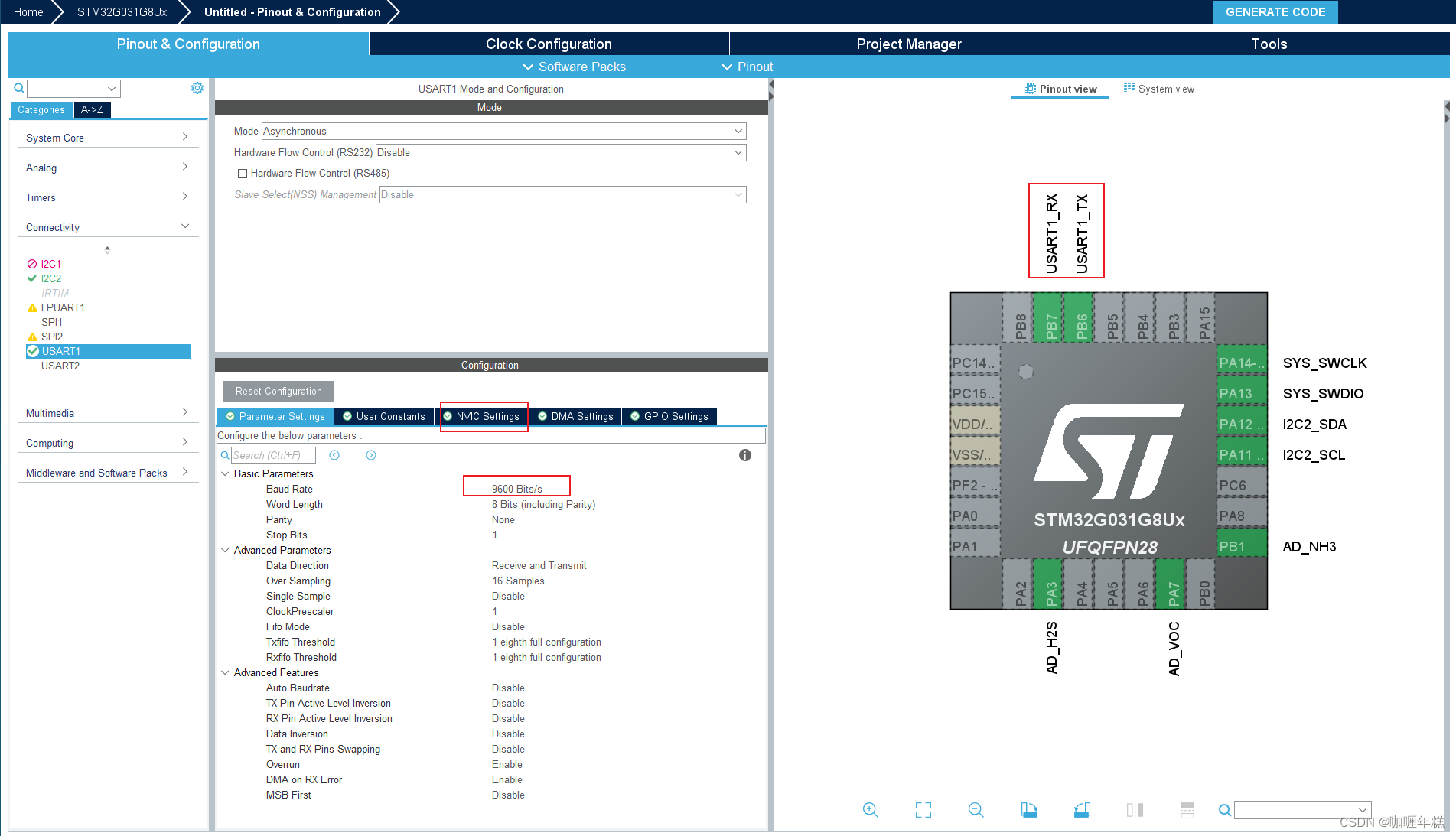Open the parameter info icon
Screen dimensions: 1456x836
[745, 455]
